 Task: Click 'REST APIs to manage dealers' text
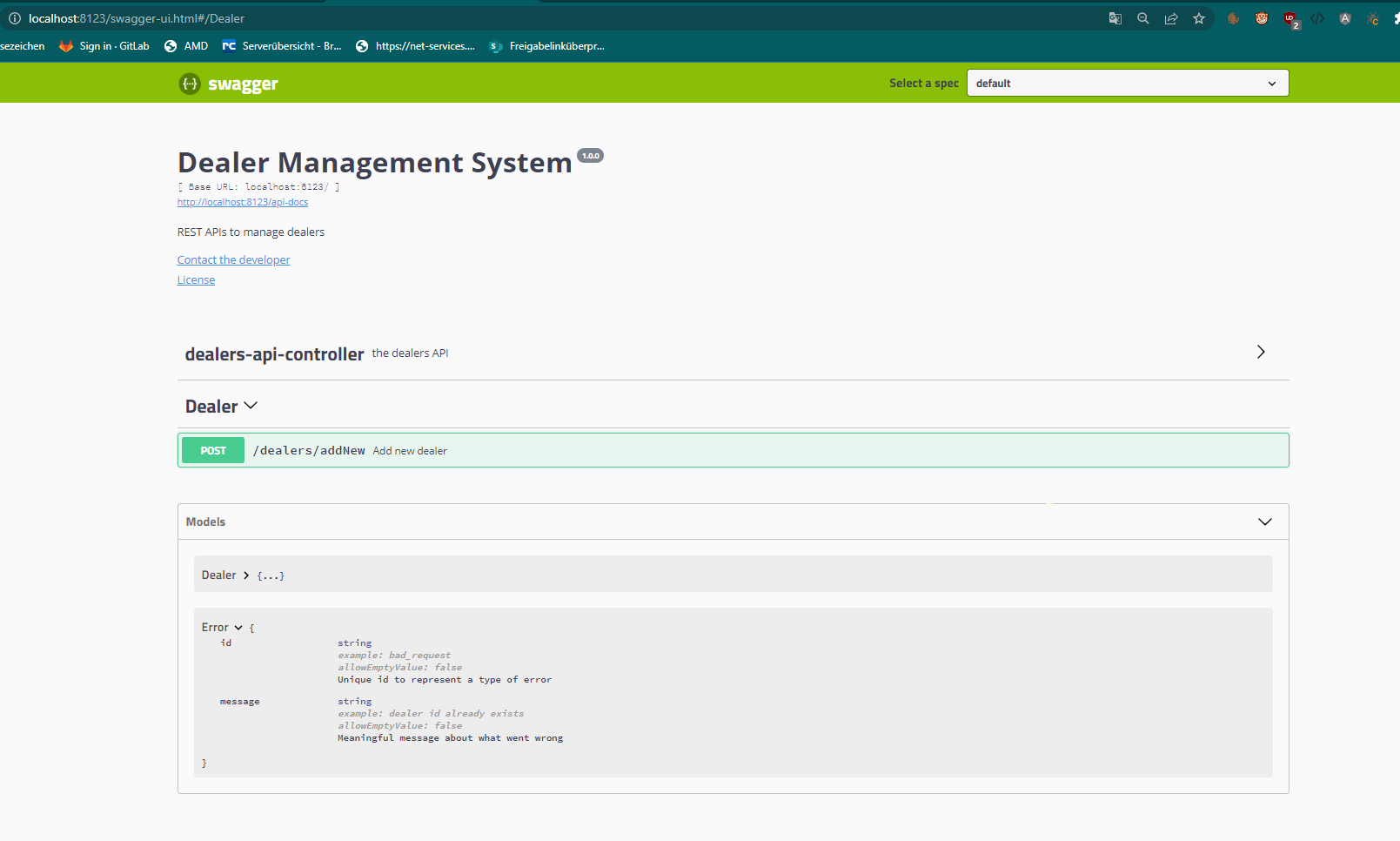click(251, 232)
